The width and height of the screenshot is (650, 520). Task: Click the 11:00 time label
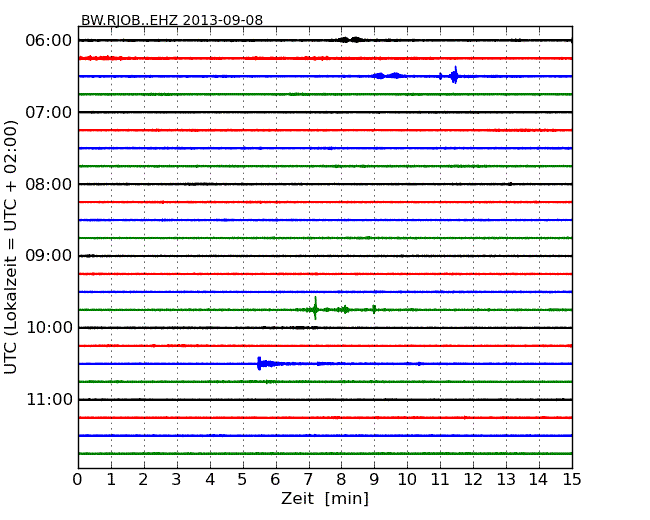point(49,399)
